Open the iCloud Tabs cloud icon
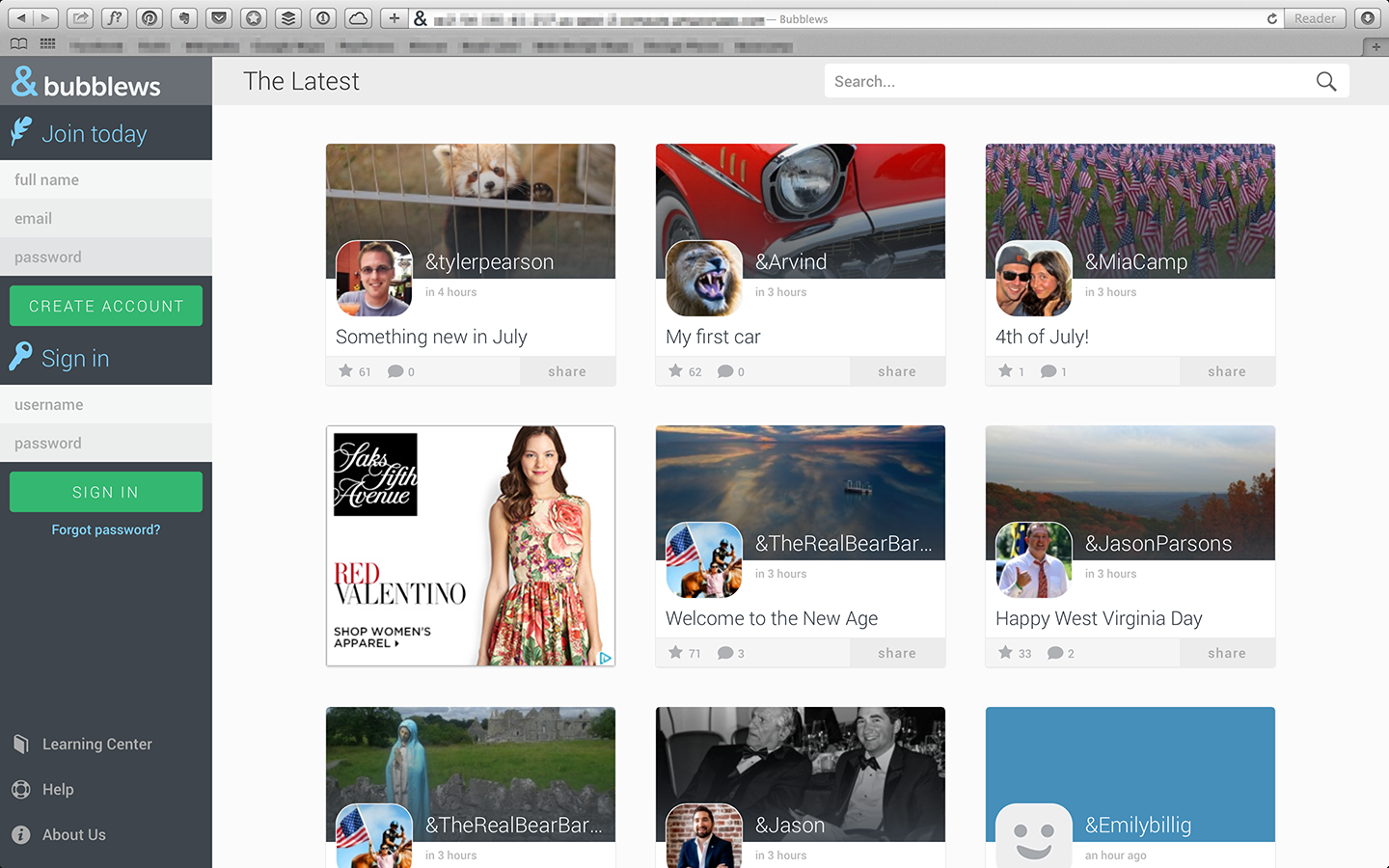 click(358, 18)
